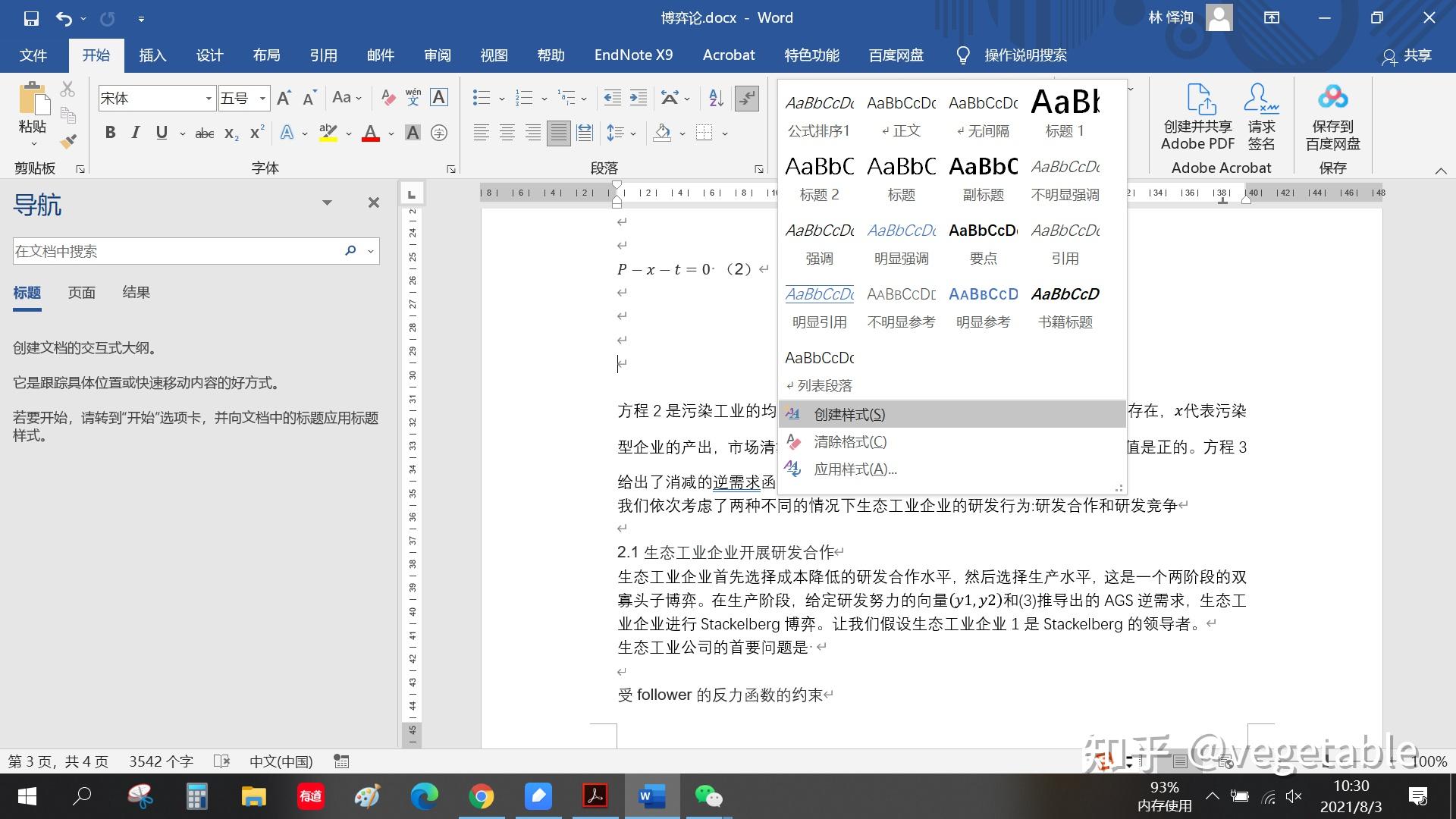
Task: Click the red font color swatch
Action: (371, 133)
